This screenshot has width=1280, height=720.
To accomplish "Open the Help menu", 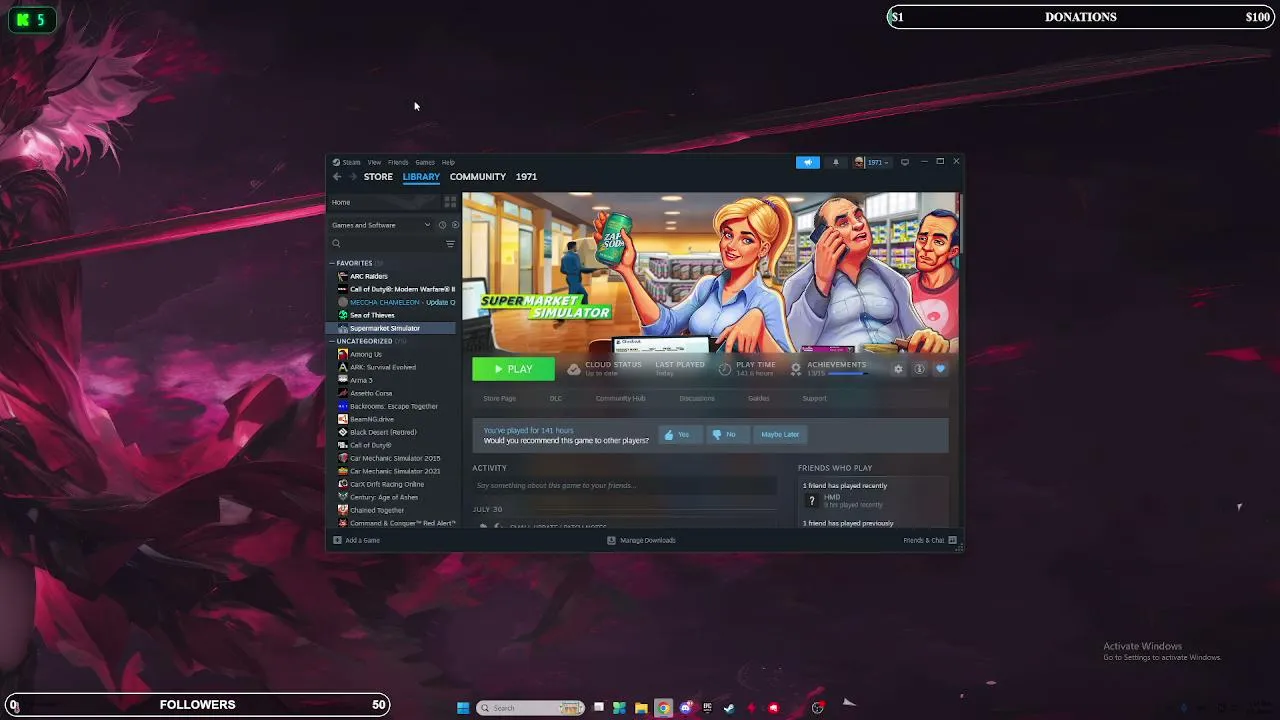I will (x=448, y=162).
